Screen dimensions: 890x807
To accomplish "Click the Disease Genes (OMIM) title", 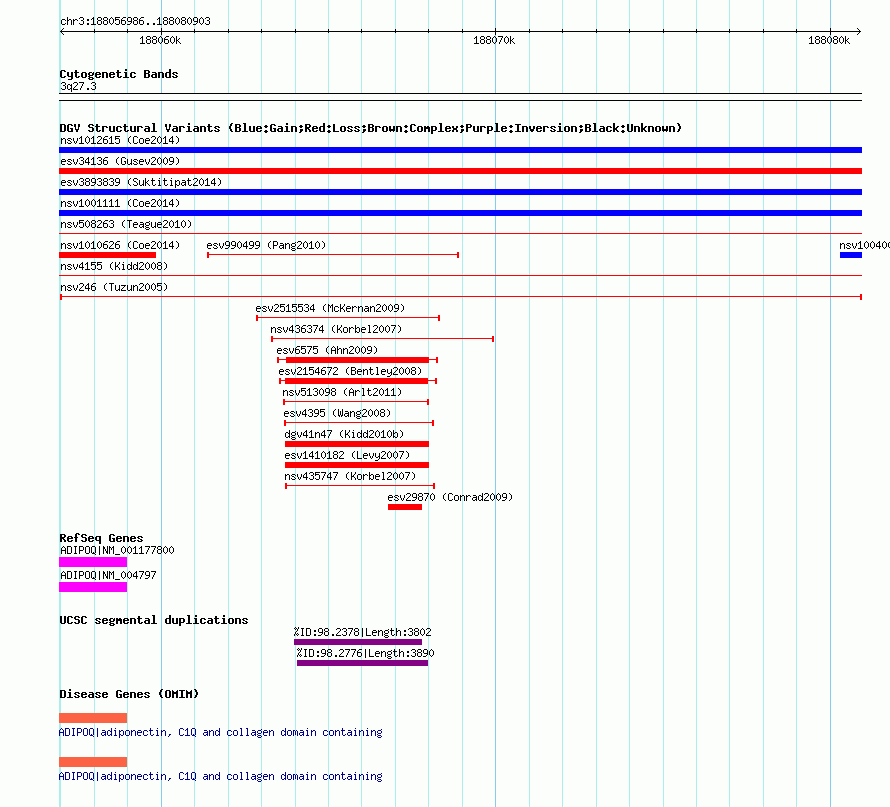I will pyautogui.click(x=129, y=693).
